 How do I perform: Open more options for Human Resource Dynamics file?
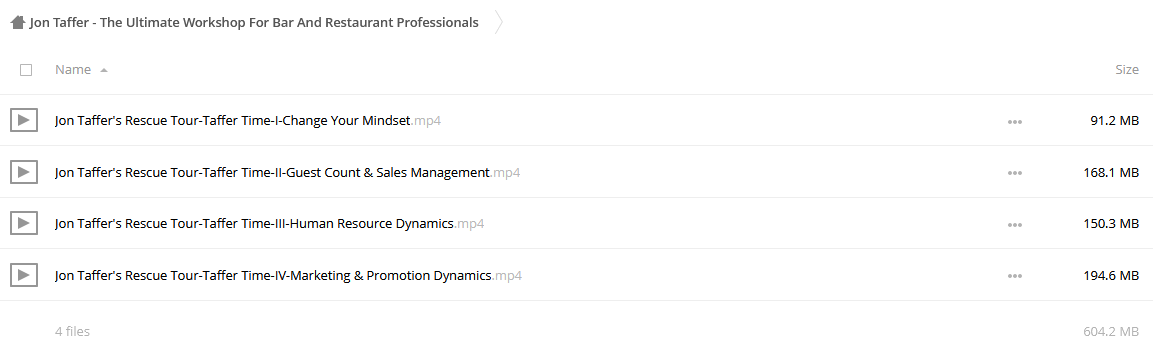click(x=1015, y=224)
